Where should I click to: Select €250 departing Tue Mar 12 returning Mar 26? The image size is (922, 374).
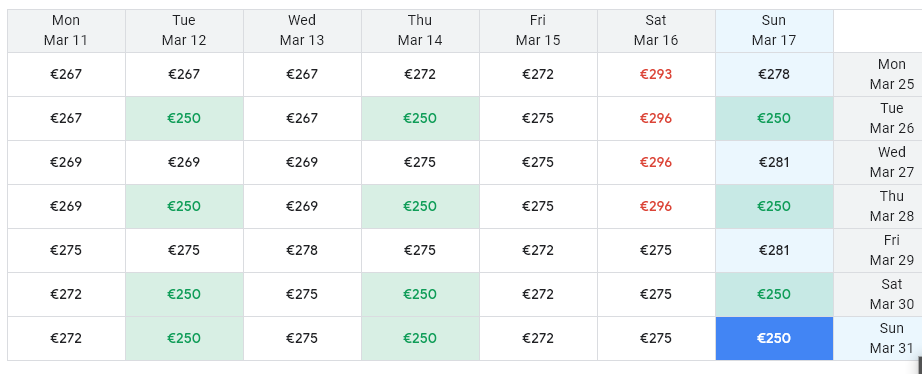click(x=184, y=118)
